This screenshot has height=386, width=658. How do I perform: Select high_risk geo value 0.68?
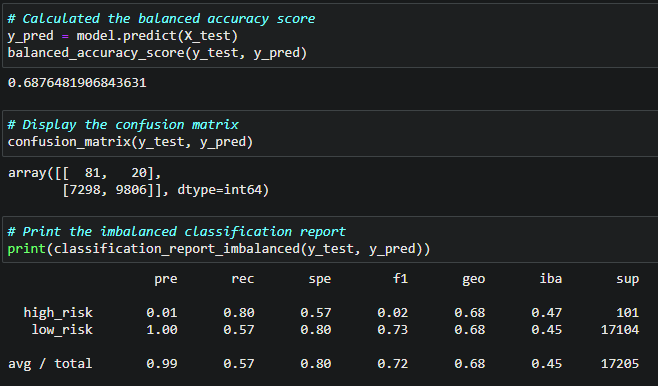coord(470,313)
